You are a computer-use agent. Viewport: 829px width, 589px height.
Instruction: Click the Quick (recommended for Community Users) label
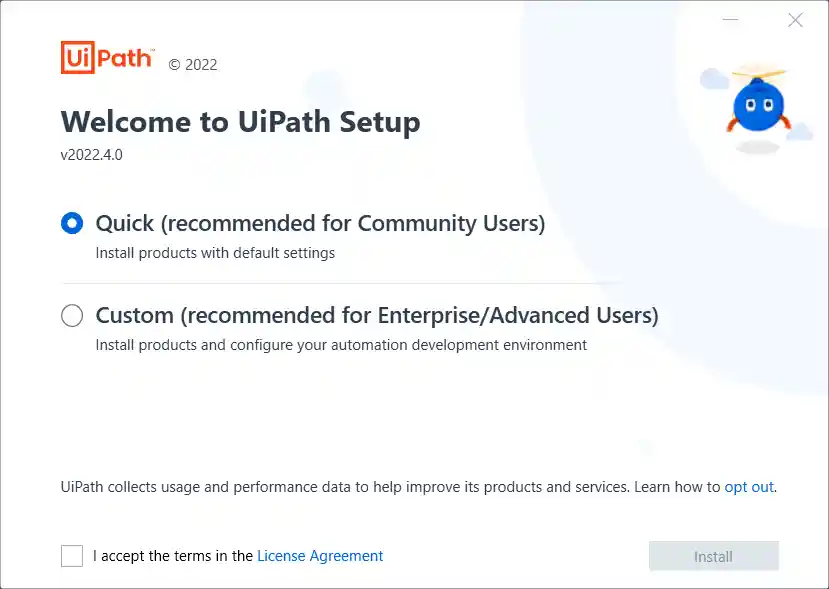[x=320, y=223]
